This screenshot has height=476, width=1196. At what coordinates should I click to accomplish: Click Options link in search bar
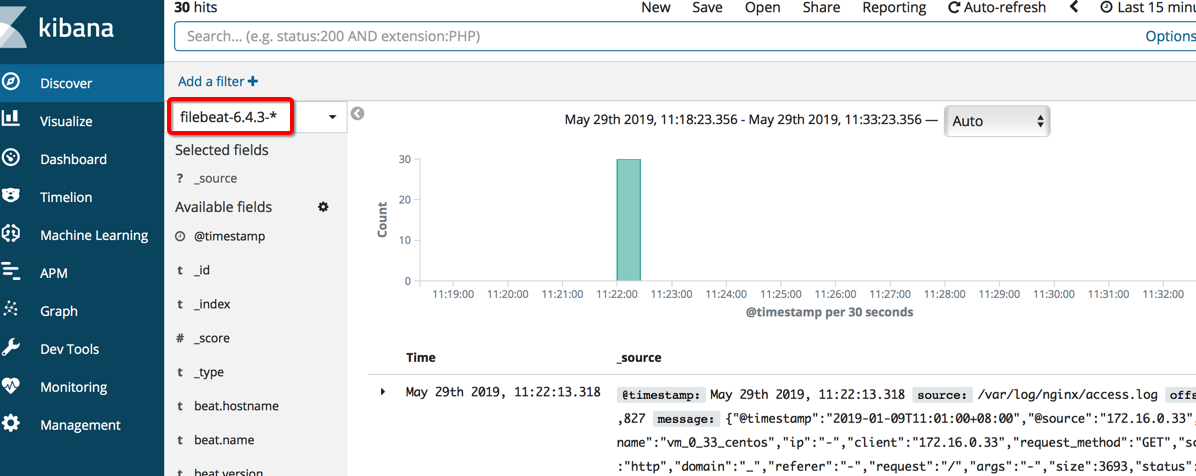click(x=1170, y=36)
